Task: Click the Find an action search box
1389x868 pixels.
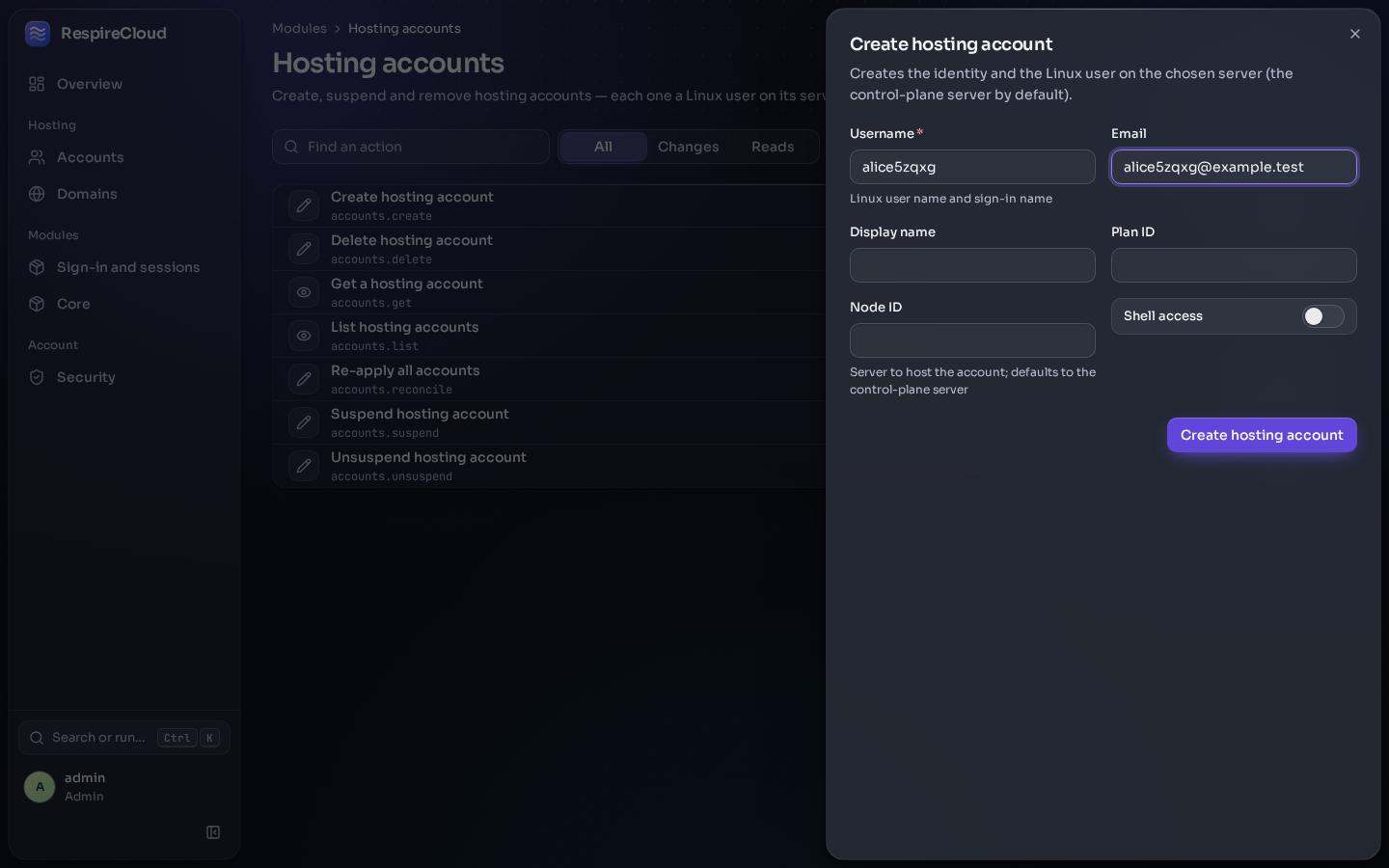Action: tap(411, 147)
